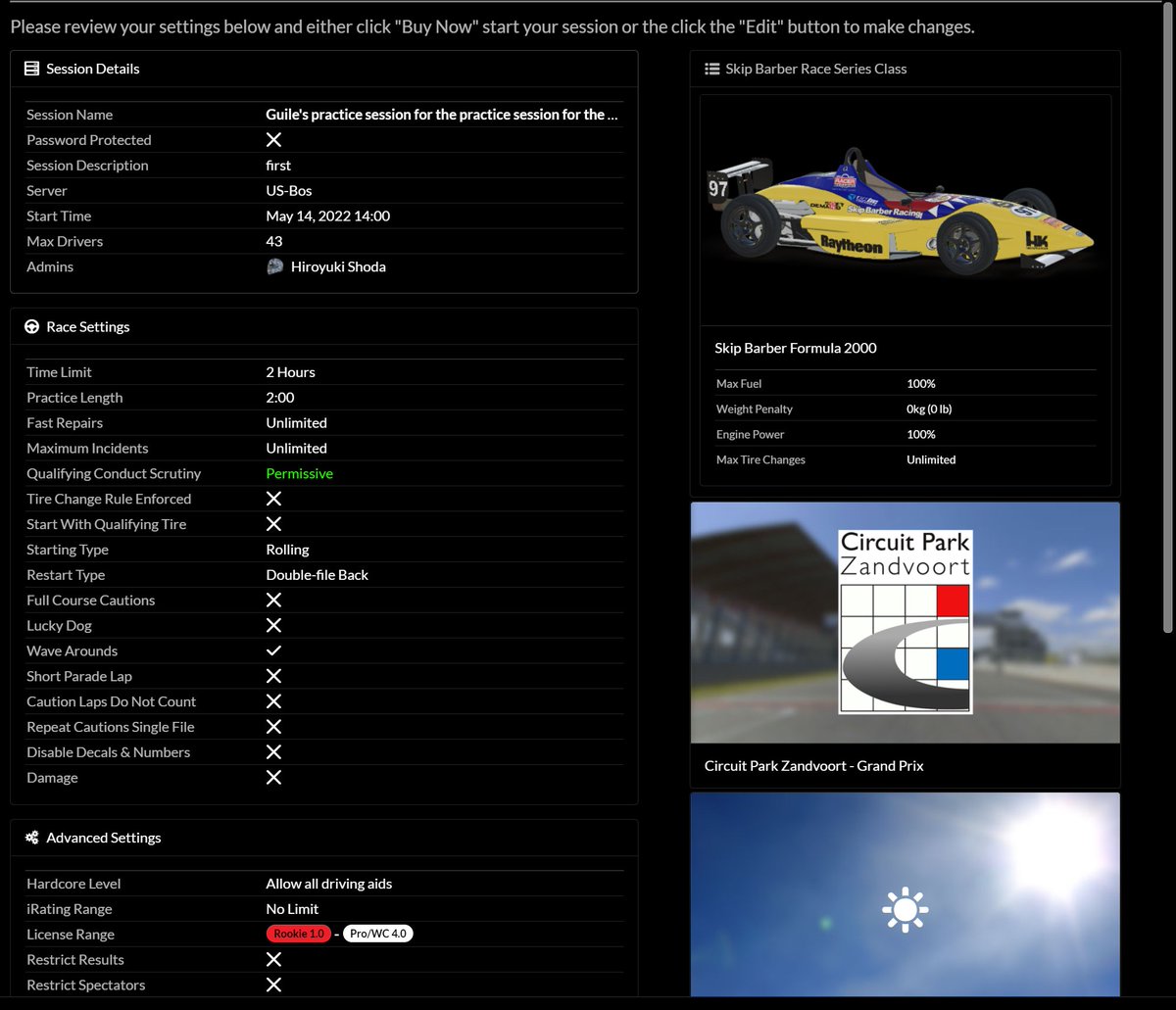Click the Max Fuel 100% value

pos(921,384)
